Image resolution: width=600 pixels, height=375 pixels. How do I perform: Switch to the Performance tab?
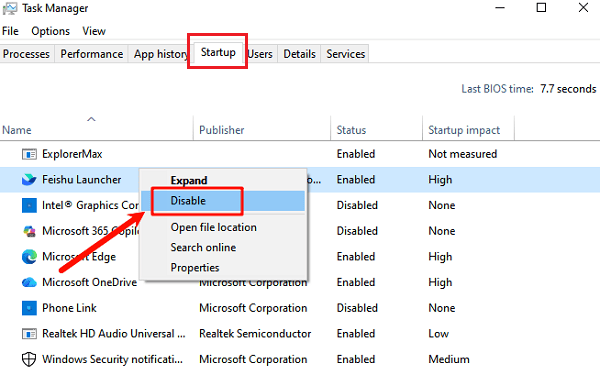[92, 54]
